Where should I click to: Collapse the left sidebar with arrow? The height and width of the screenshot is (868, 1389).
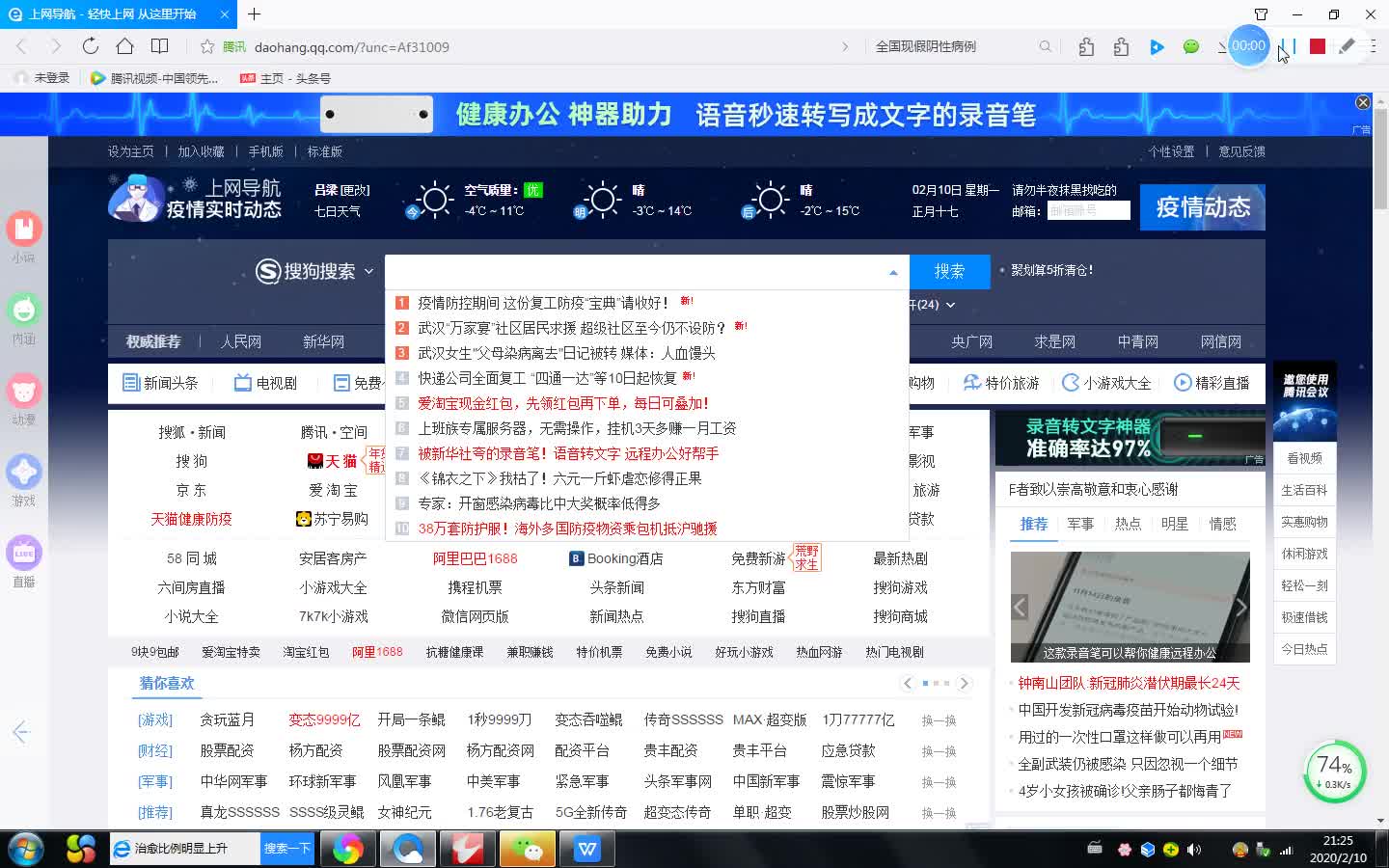click(x=21, y=732)
